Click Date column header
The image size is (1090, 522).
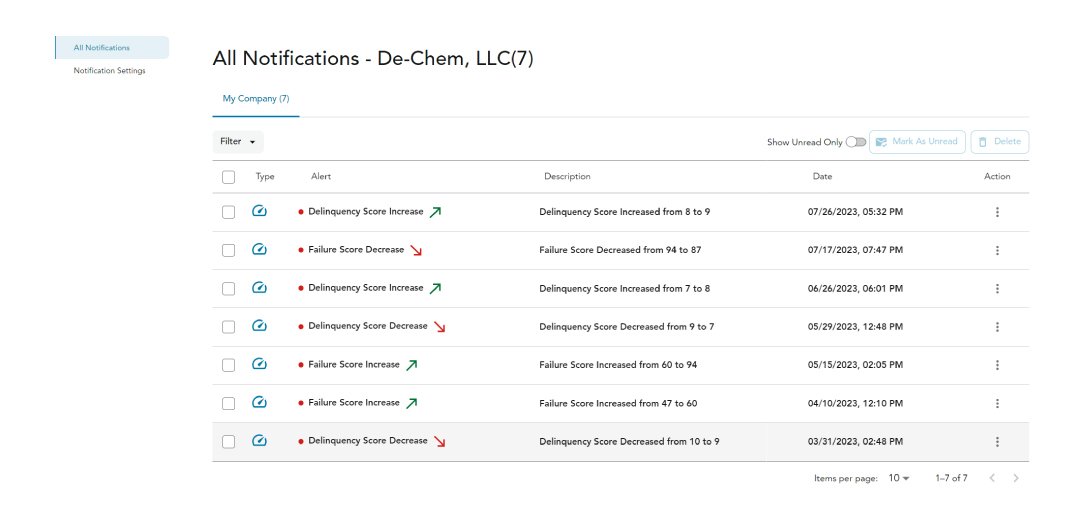pyautogui.click(x=822, y=177)
